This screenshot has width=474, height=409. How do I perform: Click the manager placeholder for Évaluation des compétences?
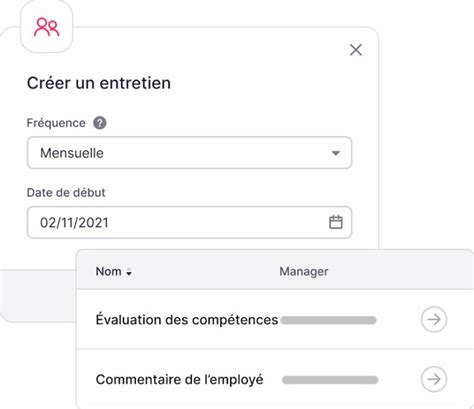(x=328, y=320)
